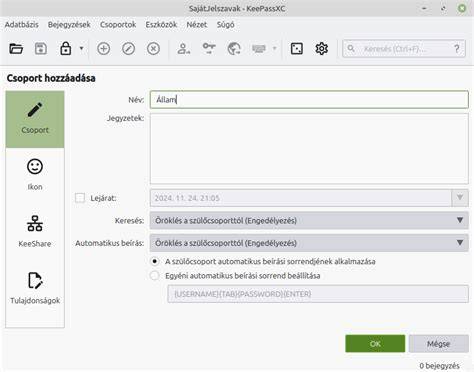474x372 pixels.
Task: Open the Csoportok menu
Action: [x=118, y=25]
